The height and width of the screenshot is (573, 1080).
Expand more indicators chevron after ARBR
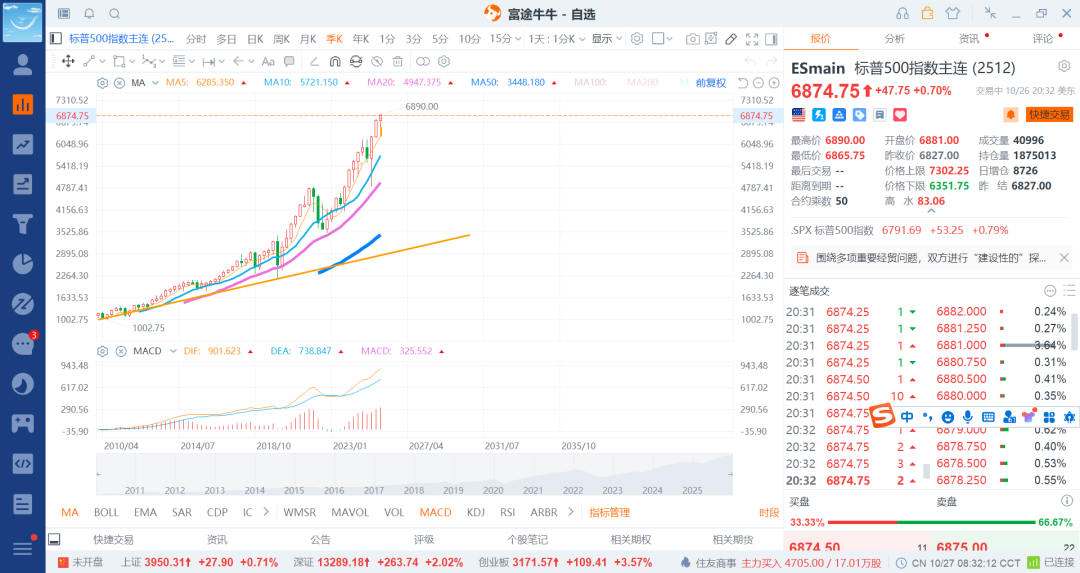[x=571, y=512]
